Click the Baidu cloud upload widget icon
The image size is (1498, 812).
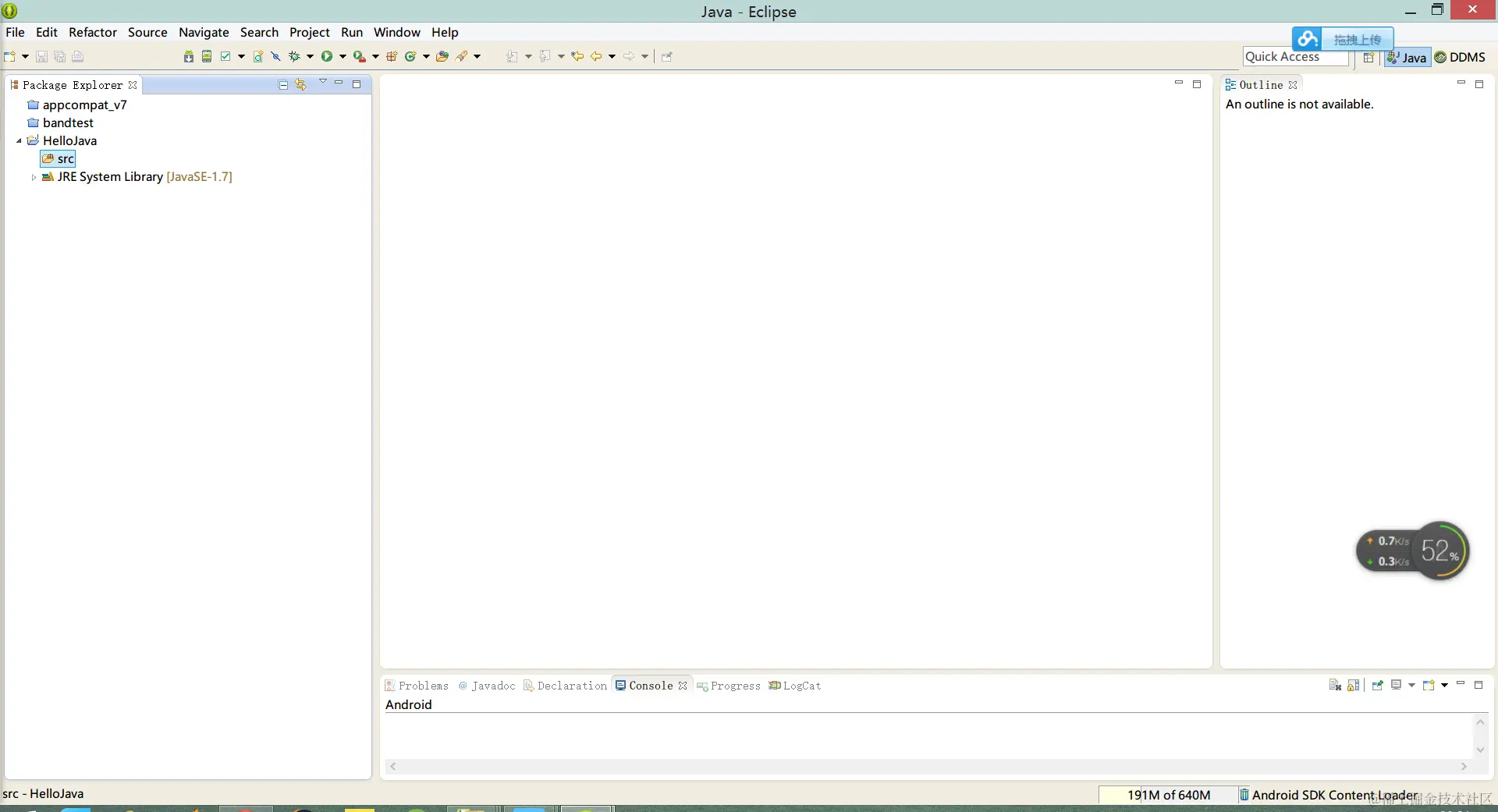pos(1308,39)
